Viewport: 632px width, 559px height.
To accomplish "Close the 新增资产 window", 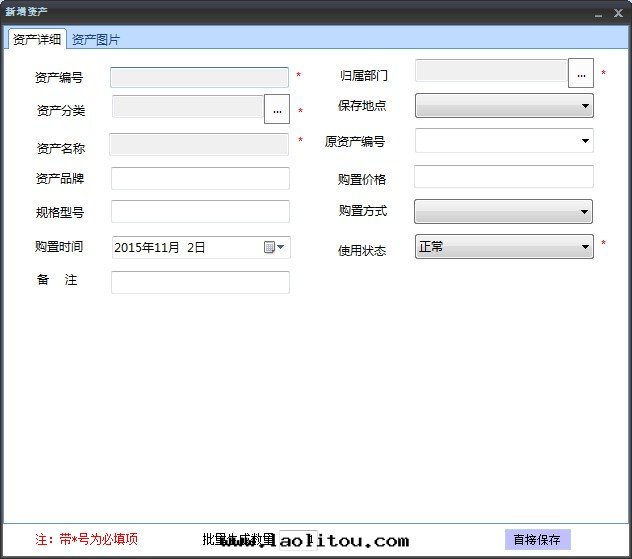I will pyautogui.click(x=618, y=13).
